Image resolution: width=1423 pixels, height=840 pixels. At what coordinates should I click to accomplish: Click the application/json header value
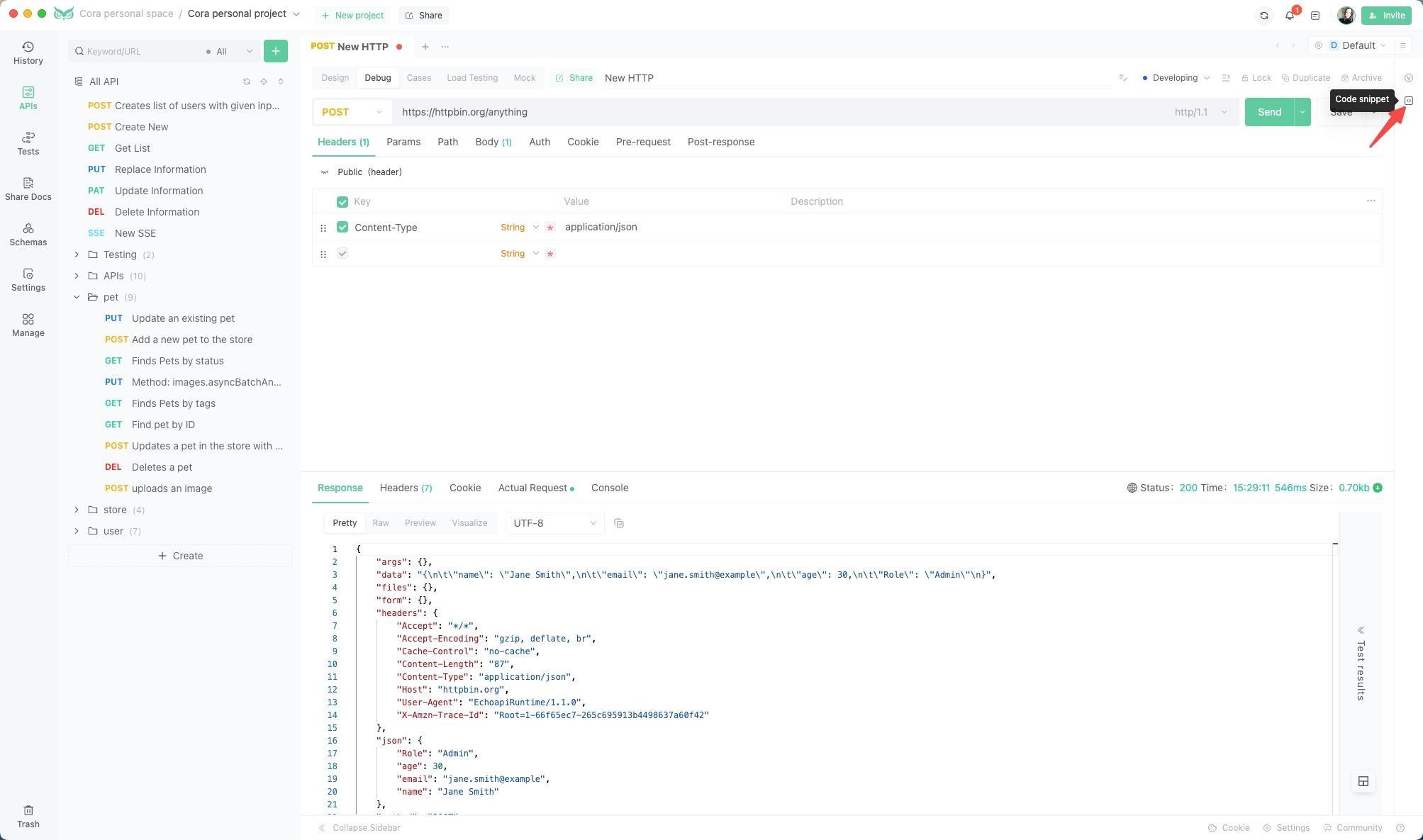click(x=601, y=227)
